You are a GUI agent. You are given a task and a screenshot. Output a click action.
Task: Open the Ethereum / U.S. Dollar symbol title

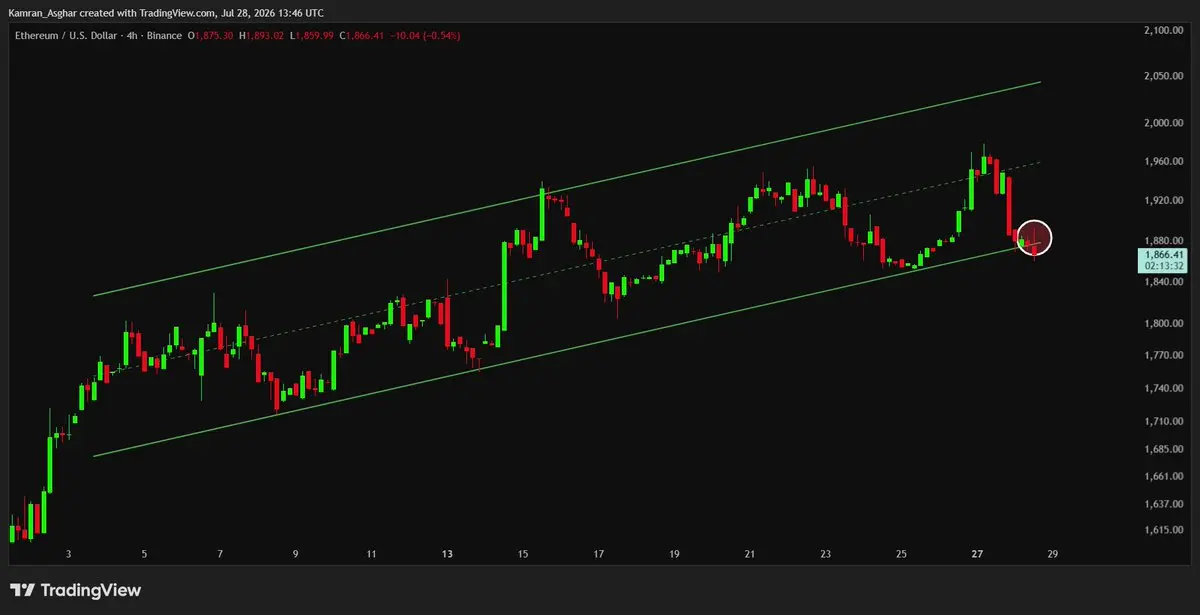pos(63,36)
